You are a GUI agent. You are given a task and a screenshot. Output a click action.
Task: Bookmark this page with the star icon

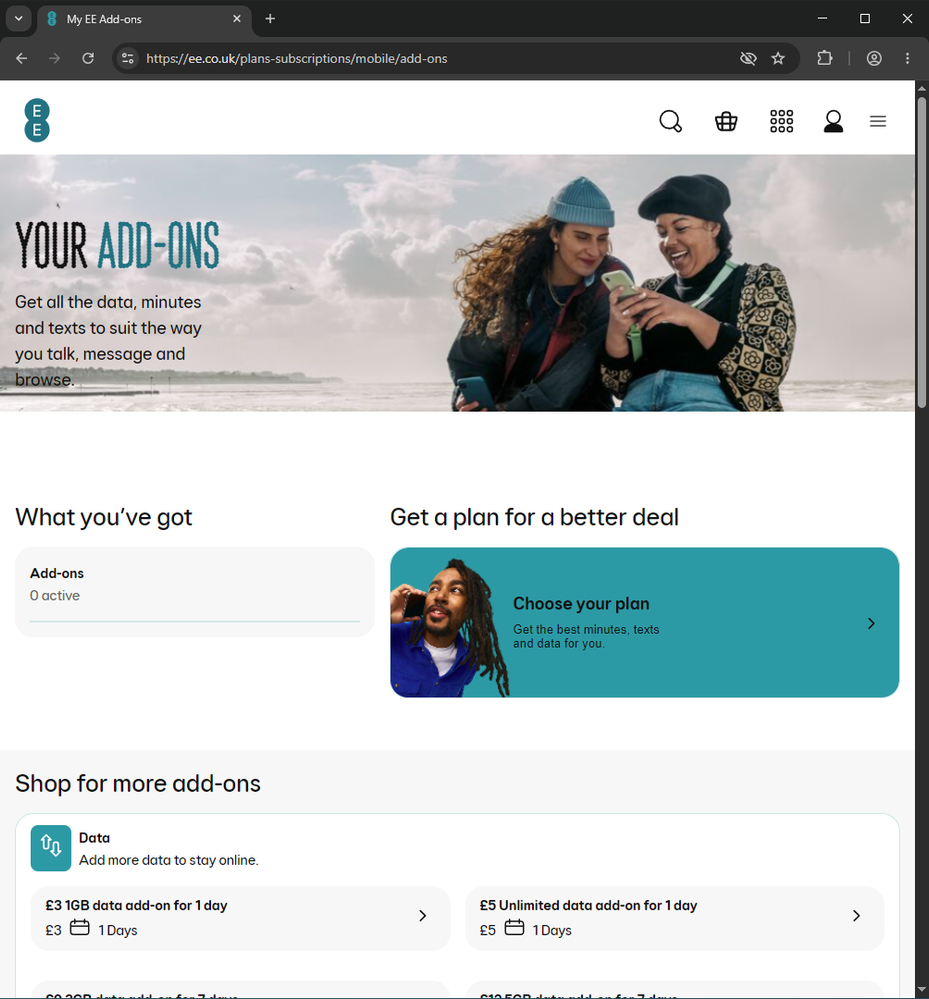tap(778, 59)
